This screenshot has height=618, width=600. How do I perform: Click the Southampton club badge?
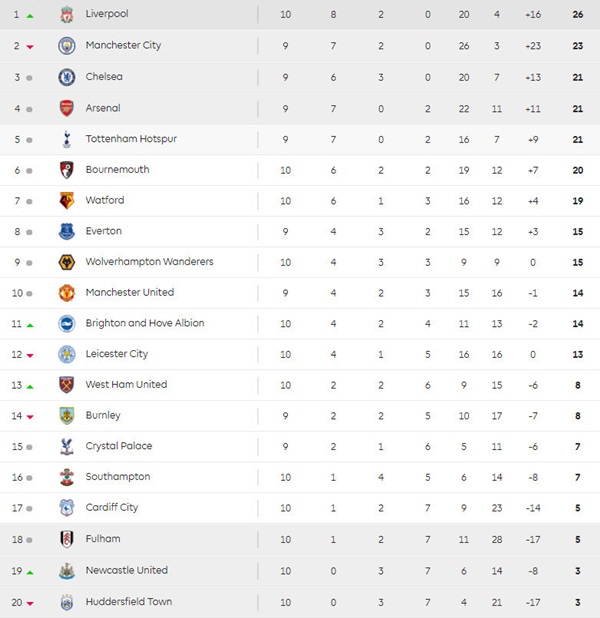coord(67,477)
